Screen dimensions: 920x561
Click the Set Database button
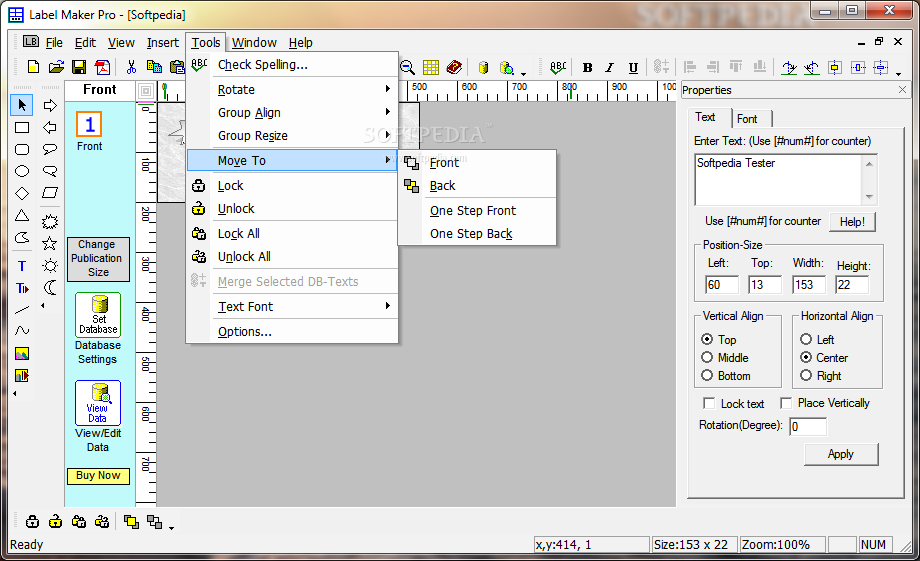coord(98,315)
